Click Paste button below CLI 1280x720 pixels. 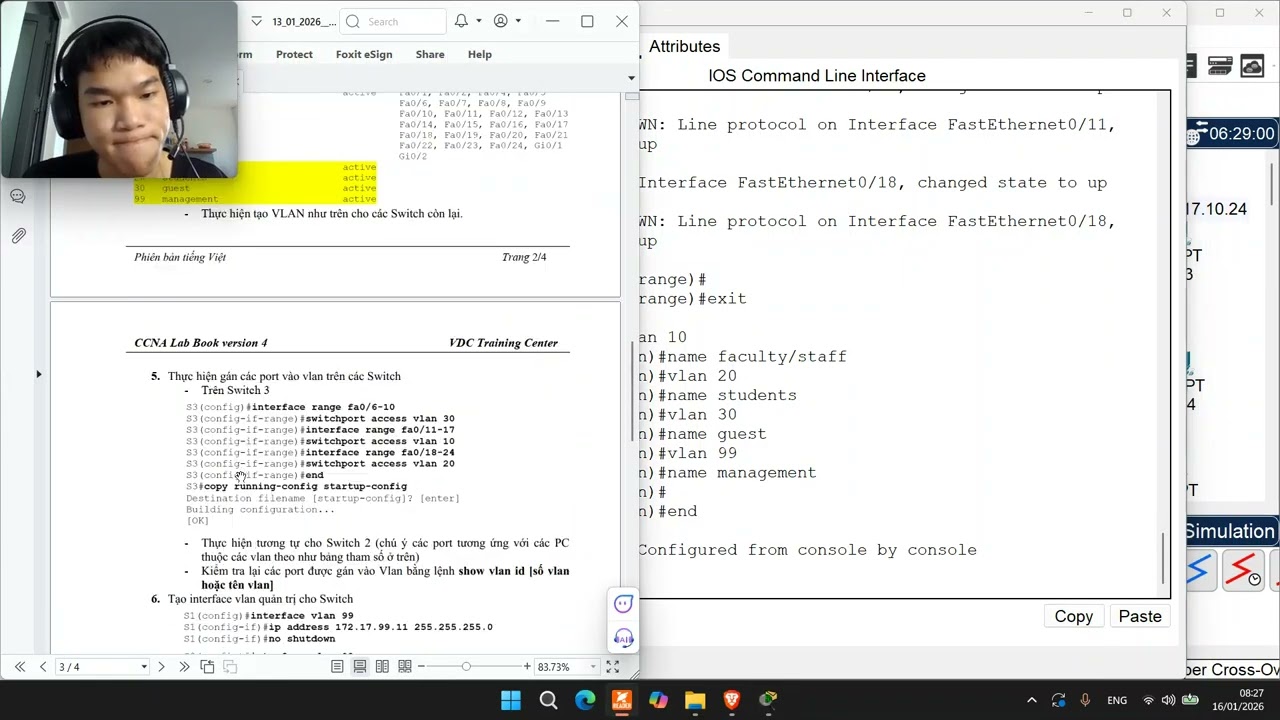tap(1140, 617)
